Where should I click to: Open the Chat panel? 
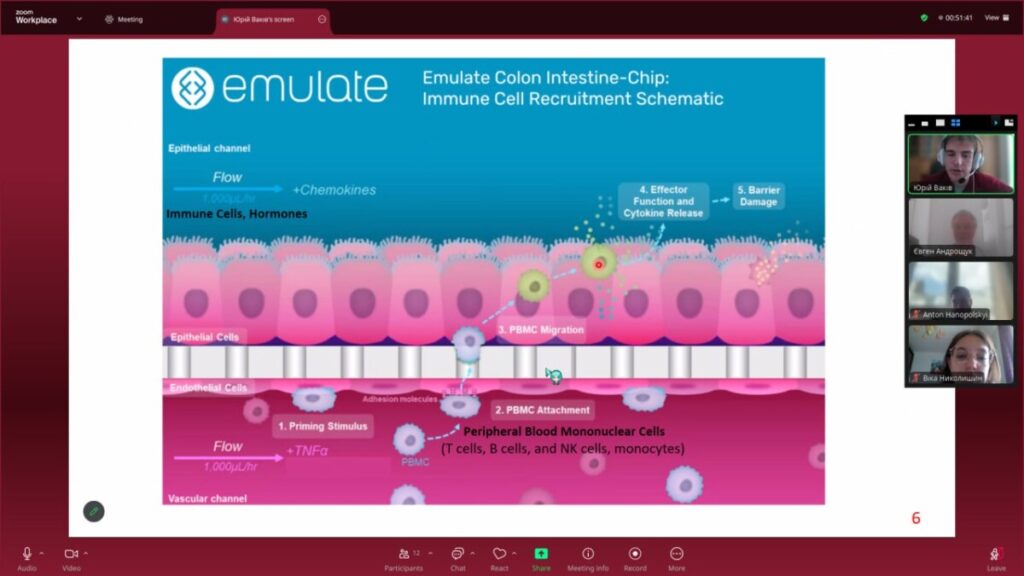[458, 554]
